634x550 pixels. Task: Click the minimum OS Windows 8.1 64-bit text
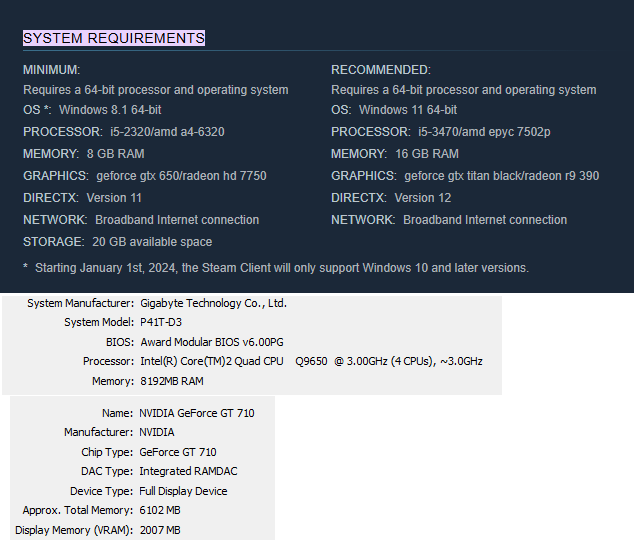pyautogui.click(x=110, y=110)
